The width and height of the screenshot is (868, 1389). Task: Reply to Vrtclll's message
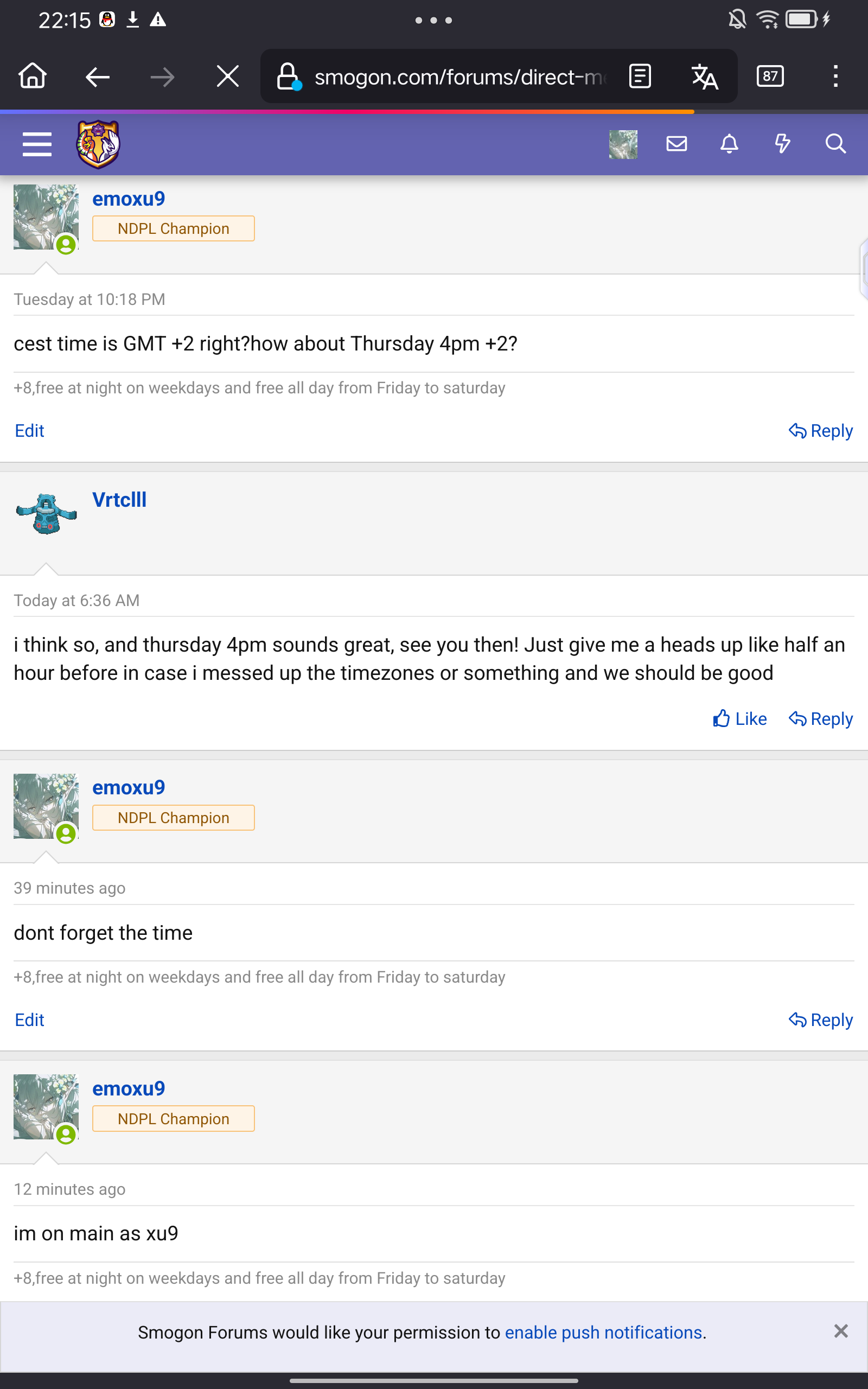820,718
